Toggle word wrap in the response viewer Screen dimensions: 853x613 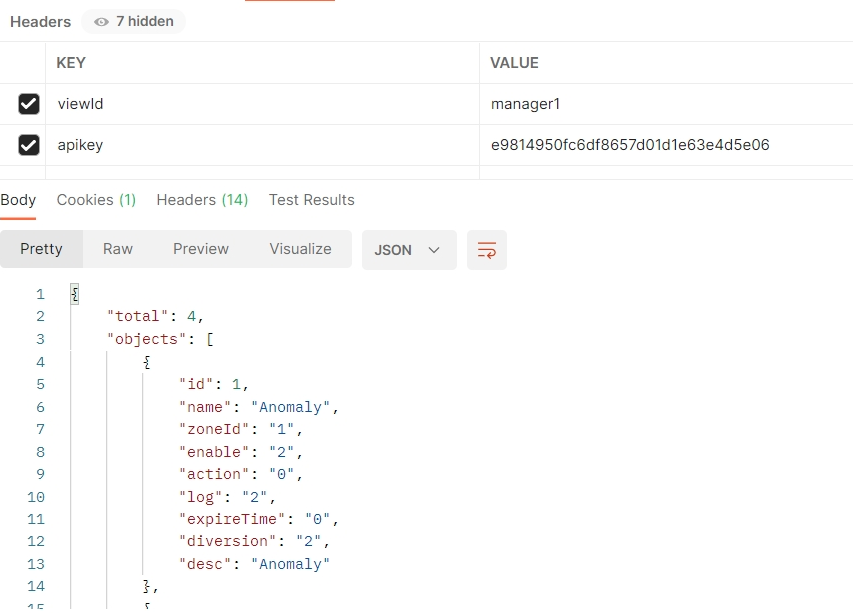tap(486, 249)
